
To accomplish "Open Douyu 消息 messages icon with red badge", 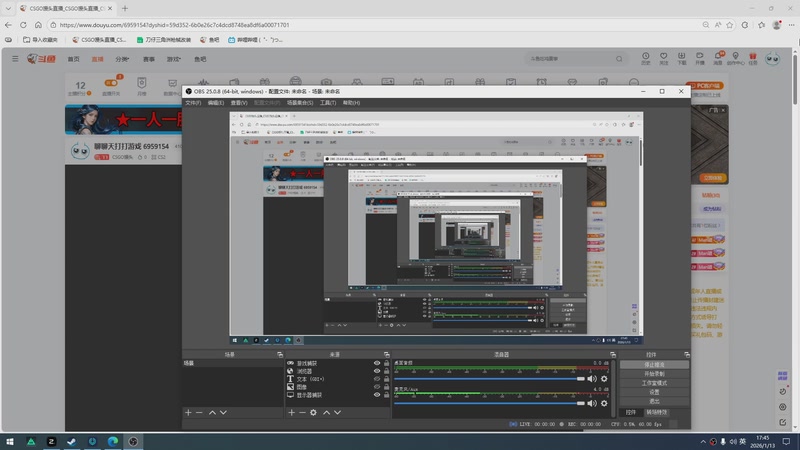I will 718,58.
